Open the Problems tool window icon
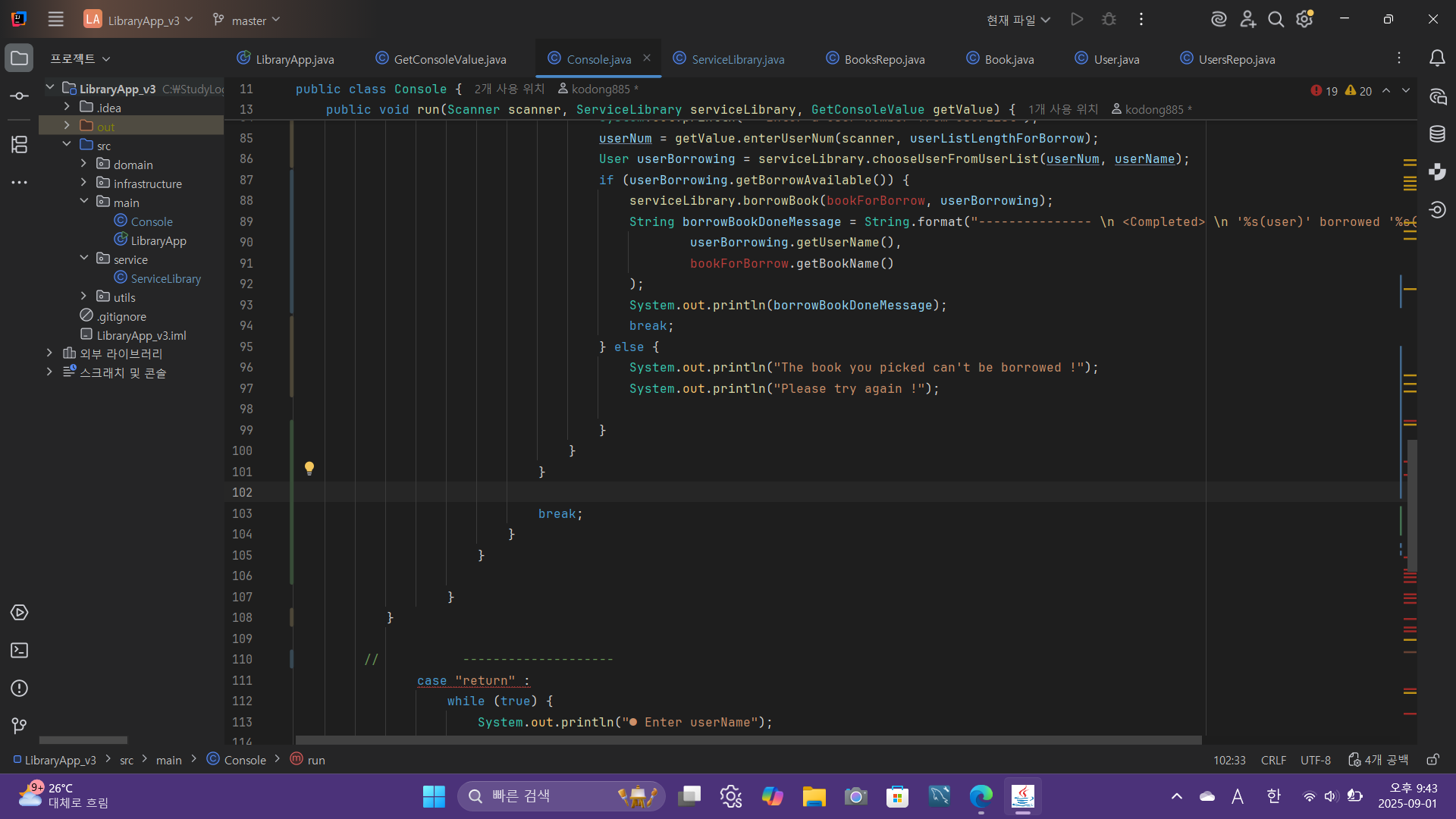 click(x=20, y=689)
